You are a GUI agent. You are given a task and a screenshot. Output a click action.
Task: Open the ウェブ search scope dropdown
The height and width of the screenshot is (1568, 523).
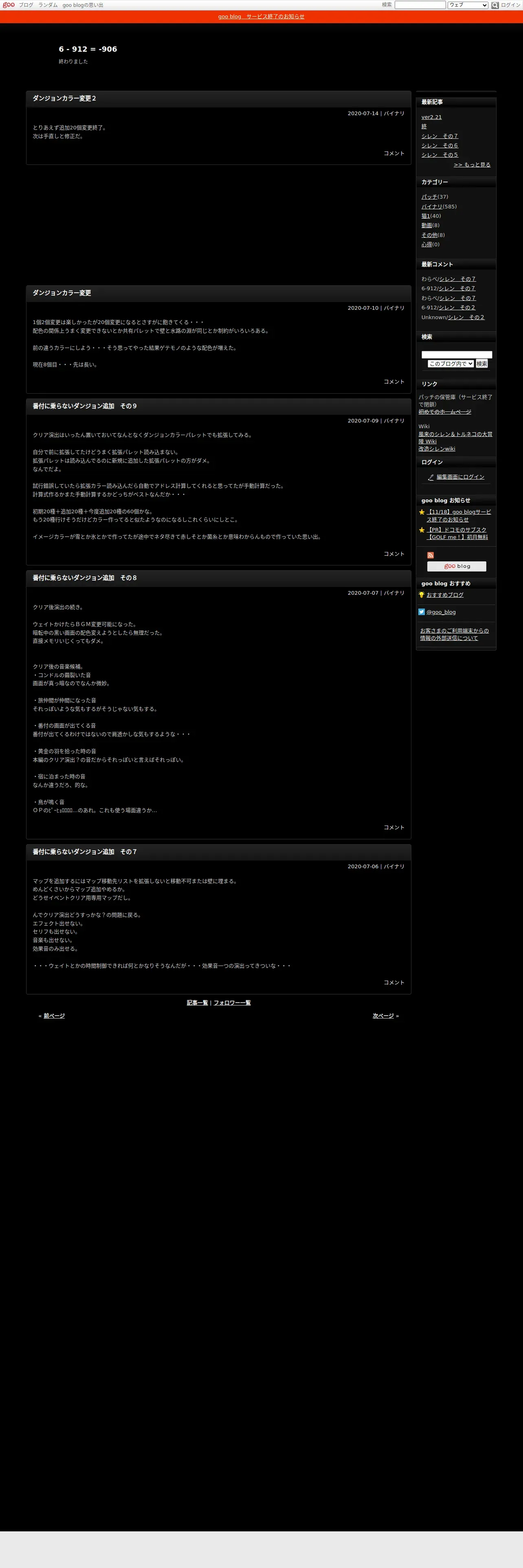click(468, 5)
